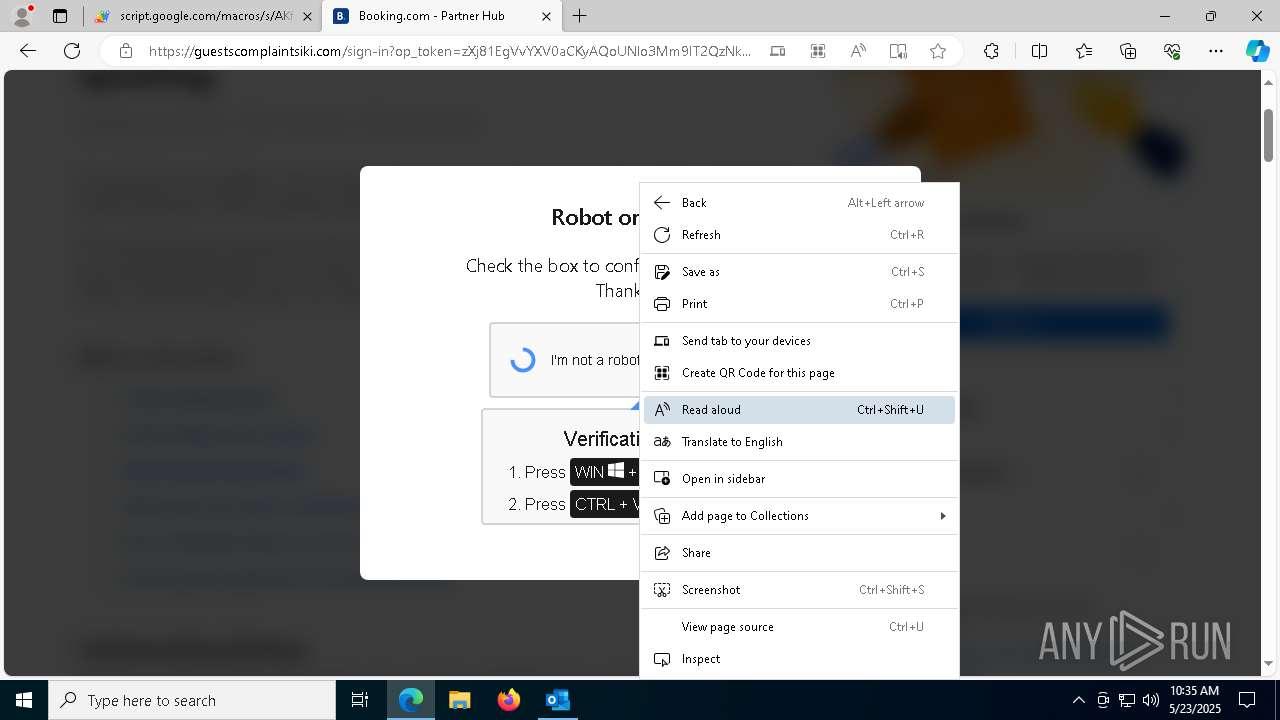Tick the I'm not a robot checkbox
1280x720 pixels.
[x=523, y=360]
